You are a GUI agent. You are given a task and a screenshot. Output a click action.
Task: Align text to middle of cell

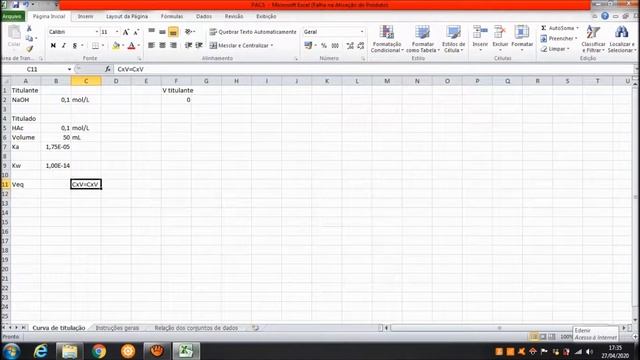coord(162,31)
